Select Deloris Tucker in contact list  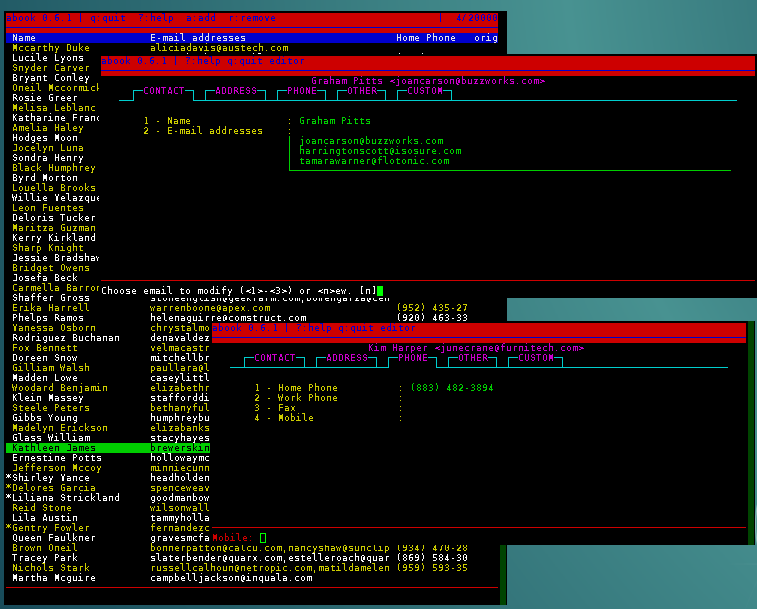pyautogui.click(x=54, y=218)
